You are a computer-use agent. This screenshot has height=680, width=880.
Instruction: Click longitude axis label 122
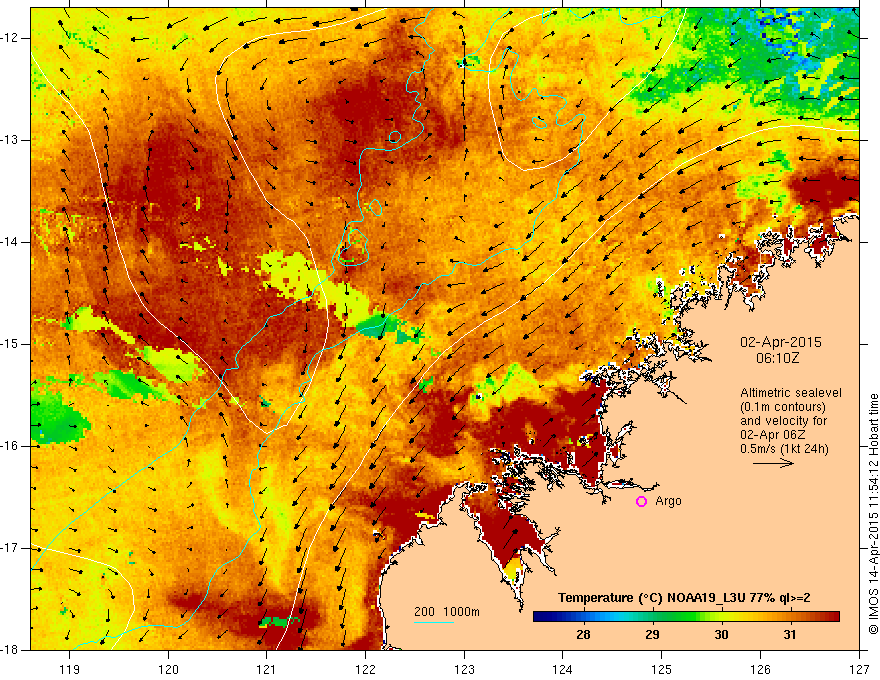pyautogui.click(x=365, y=669)
